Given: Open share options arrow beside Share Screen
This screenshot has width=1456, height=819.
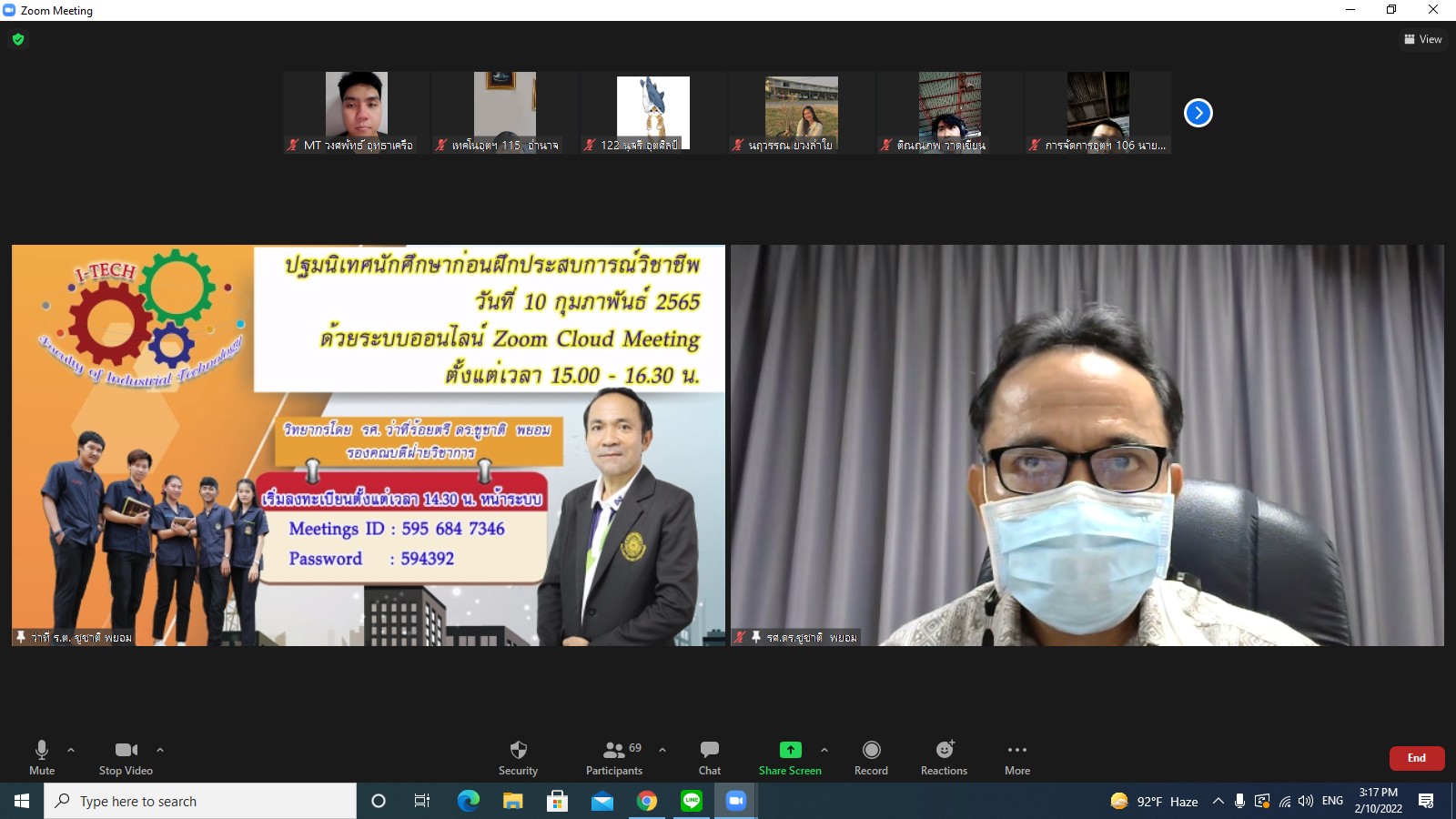Looking at the screenshot, I should 824,750.
